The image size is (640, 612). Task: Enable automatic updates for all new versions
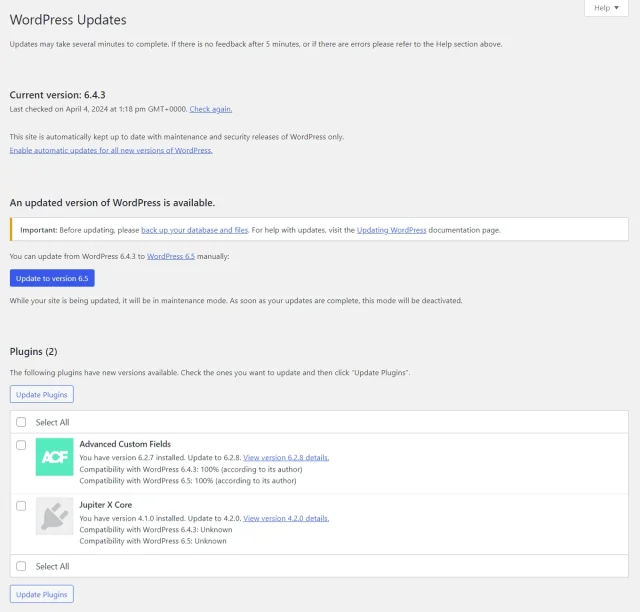coord(111,150)
